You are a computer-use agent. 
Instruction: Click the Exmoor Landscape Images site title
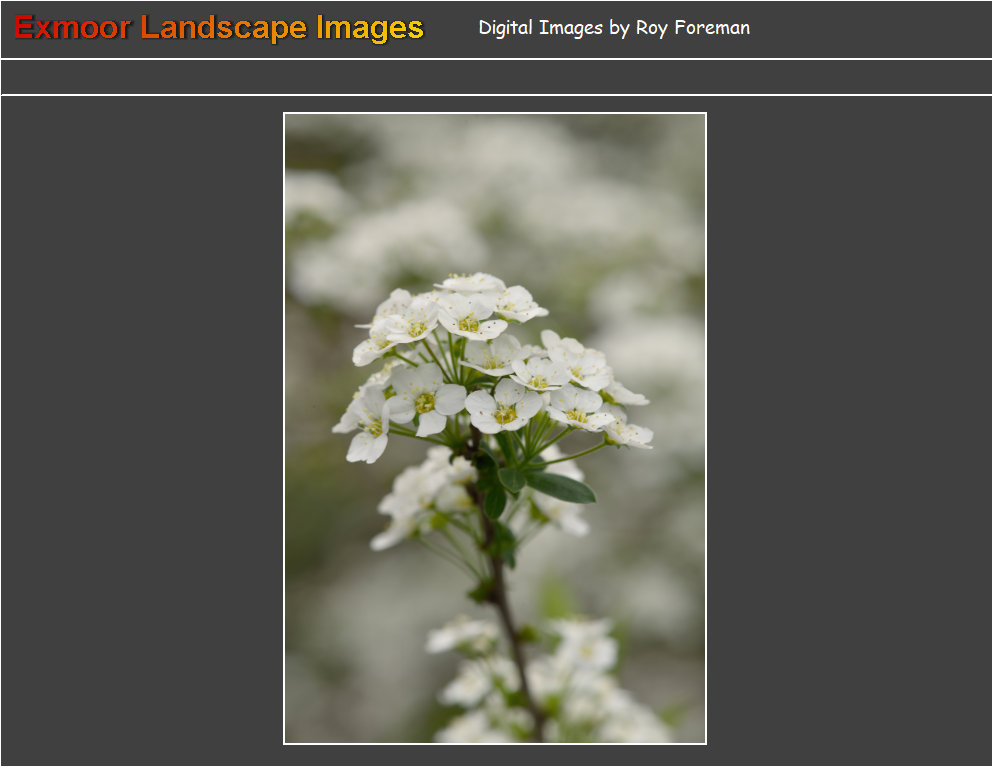218,28
